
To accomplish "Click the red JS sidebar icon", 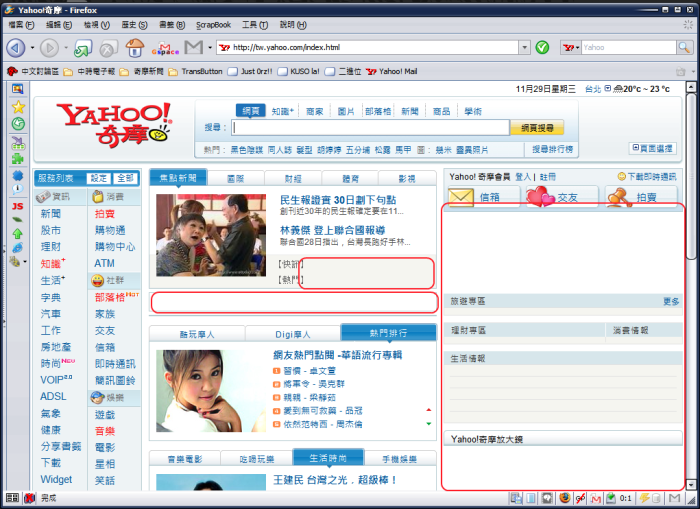I will point(17,206).
